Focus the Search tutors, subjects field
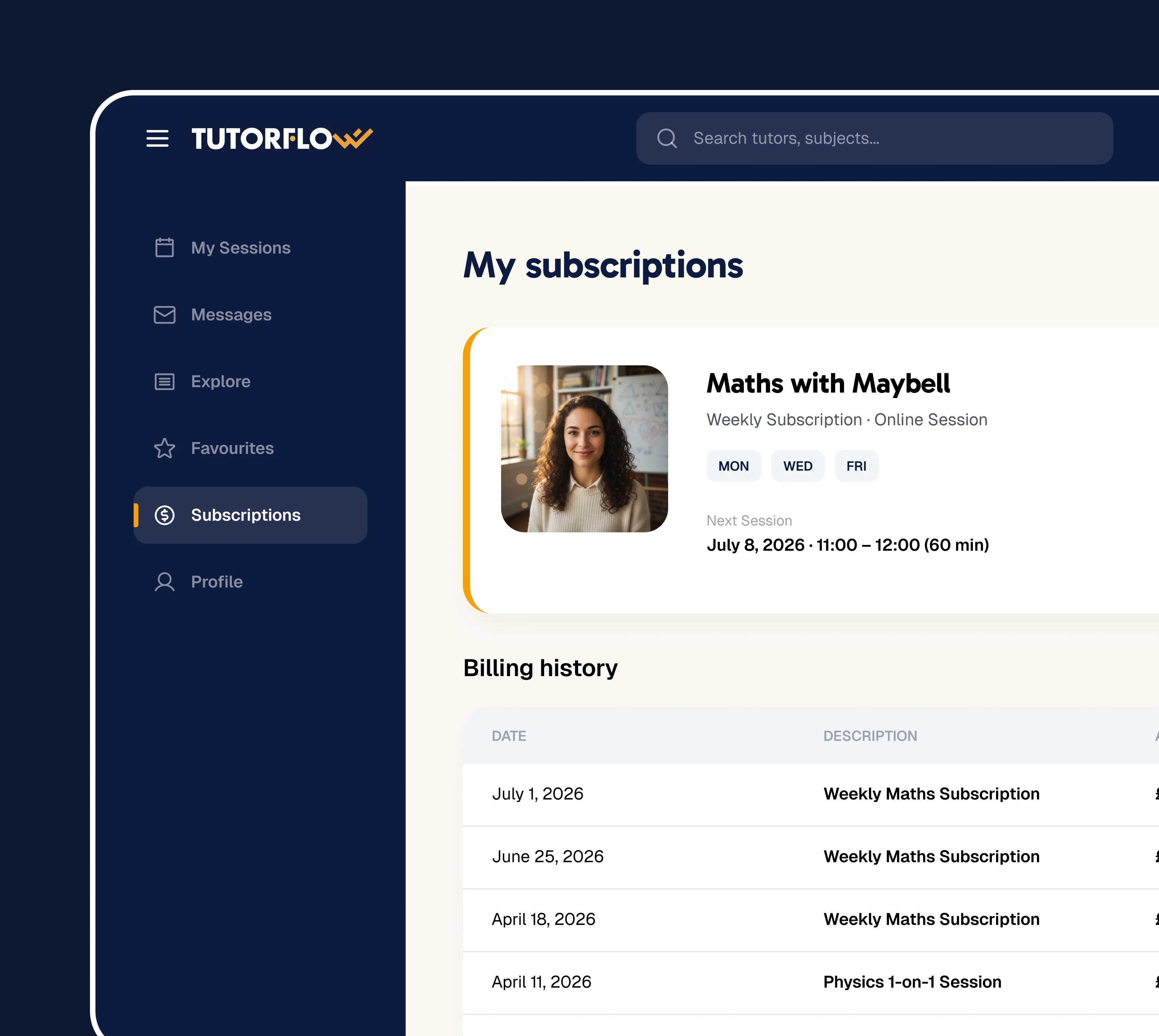This screenshot has width=1159, height=1036. click(874, 138)
